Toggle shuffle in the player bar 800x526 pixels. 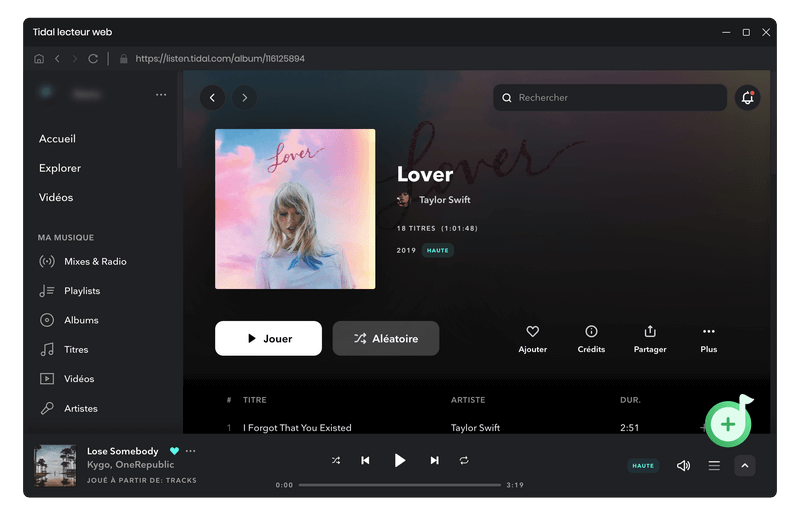336,460
